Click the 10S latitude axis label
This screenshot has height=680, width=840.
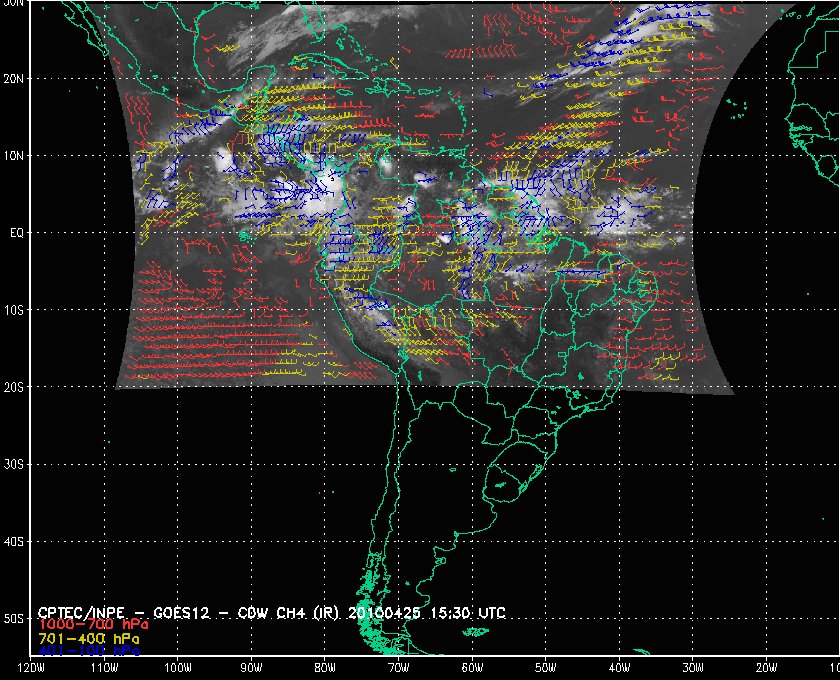pos(13,310)
